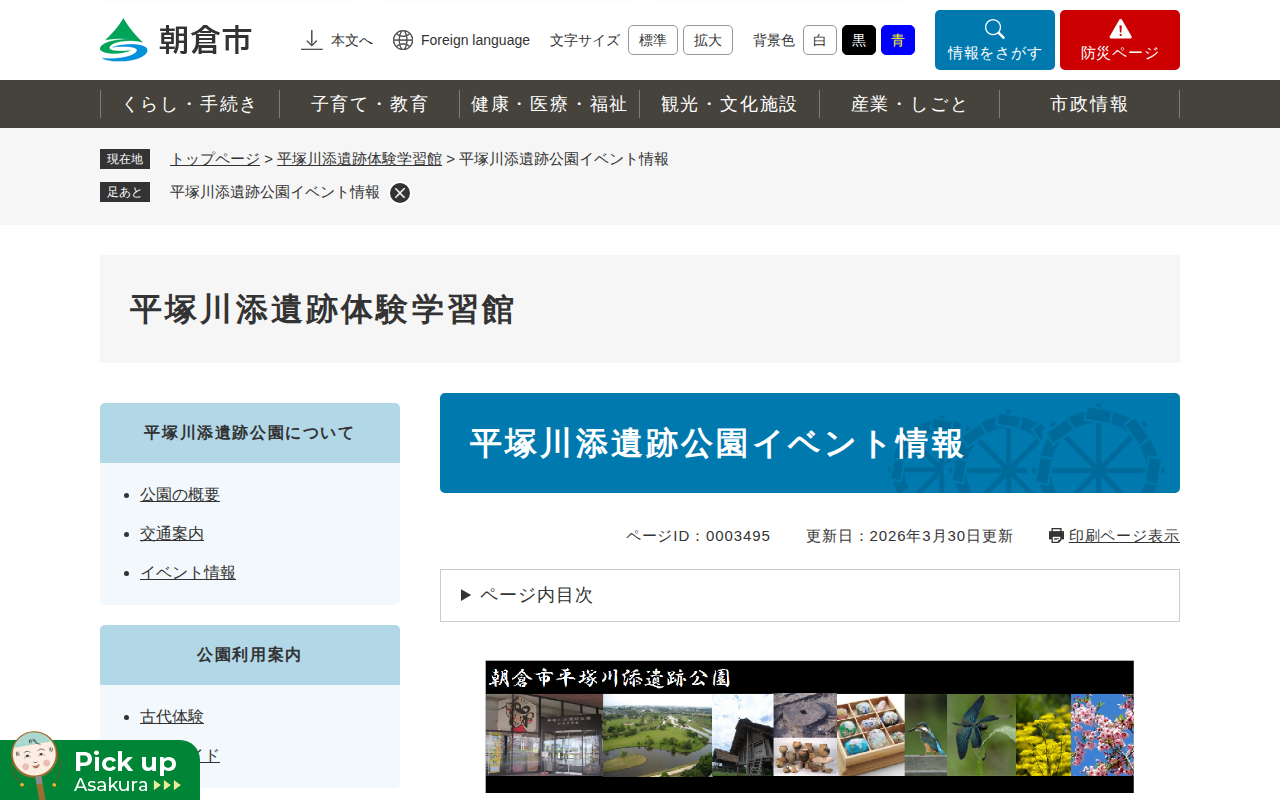
Task: Open the 子育て・教育 navigation tab
Action: point(369,104)
